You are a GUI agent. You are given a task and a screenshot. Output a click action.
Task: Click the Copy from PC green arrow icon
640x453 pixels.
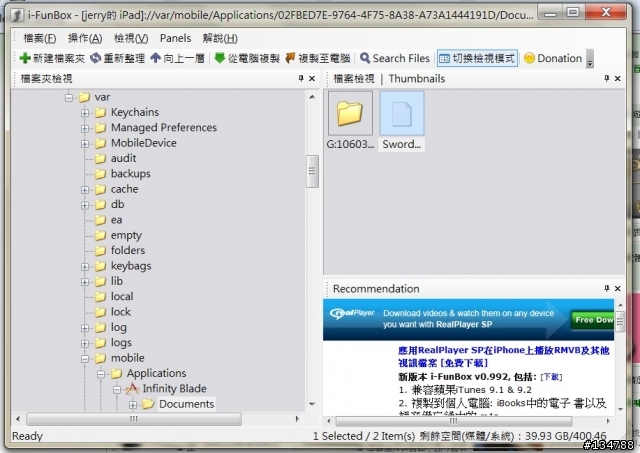pyautogui.click(x=220, y=58)
